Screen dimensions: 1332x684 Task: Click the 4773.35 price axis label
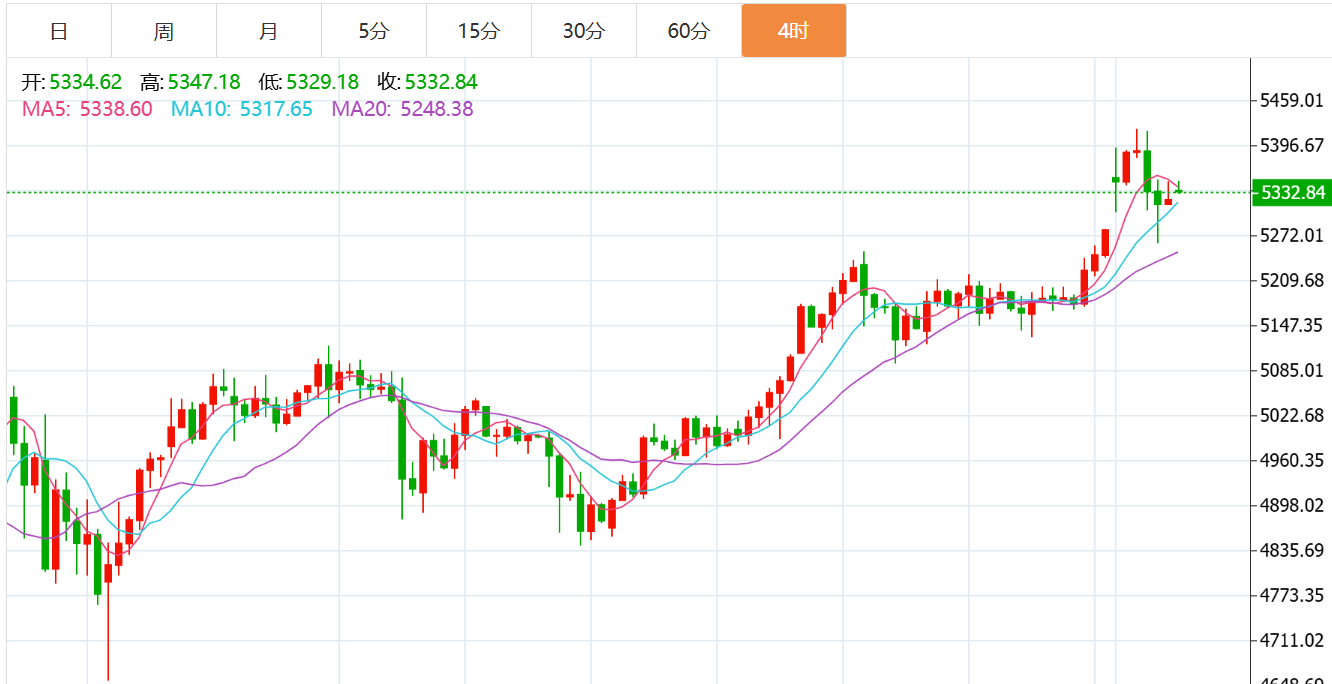(1292, 595)
